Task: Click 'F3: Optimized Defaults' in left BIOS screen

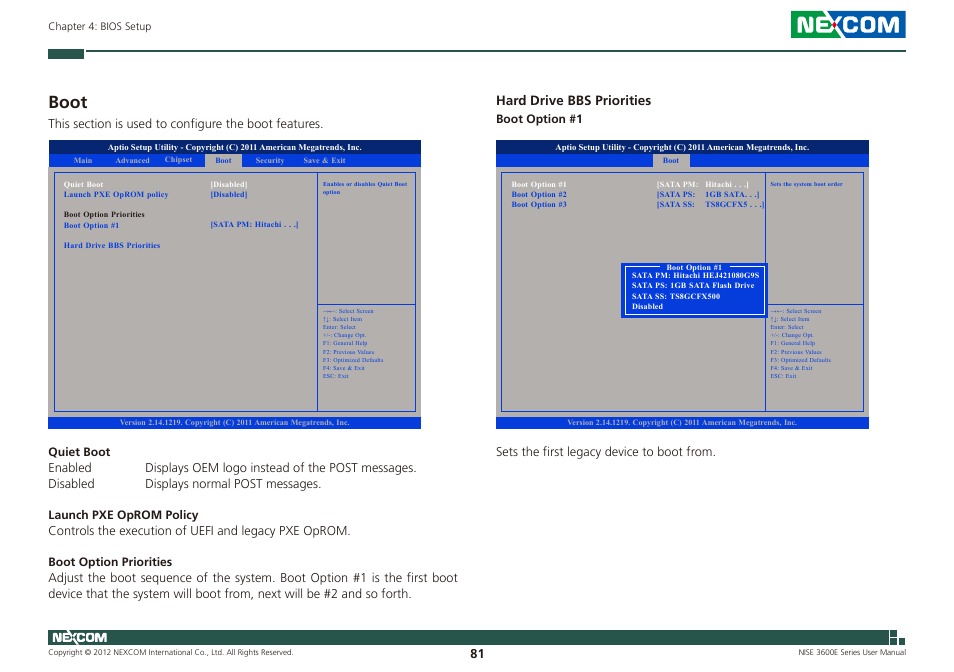Action: click(353, 360)
